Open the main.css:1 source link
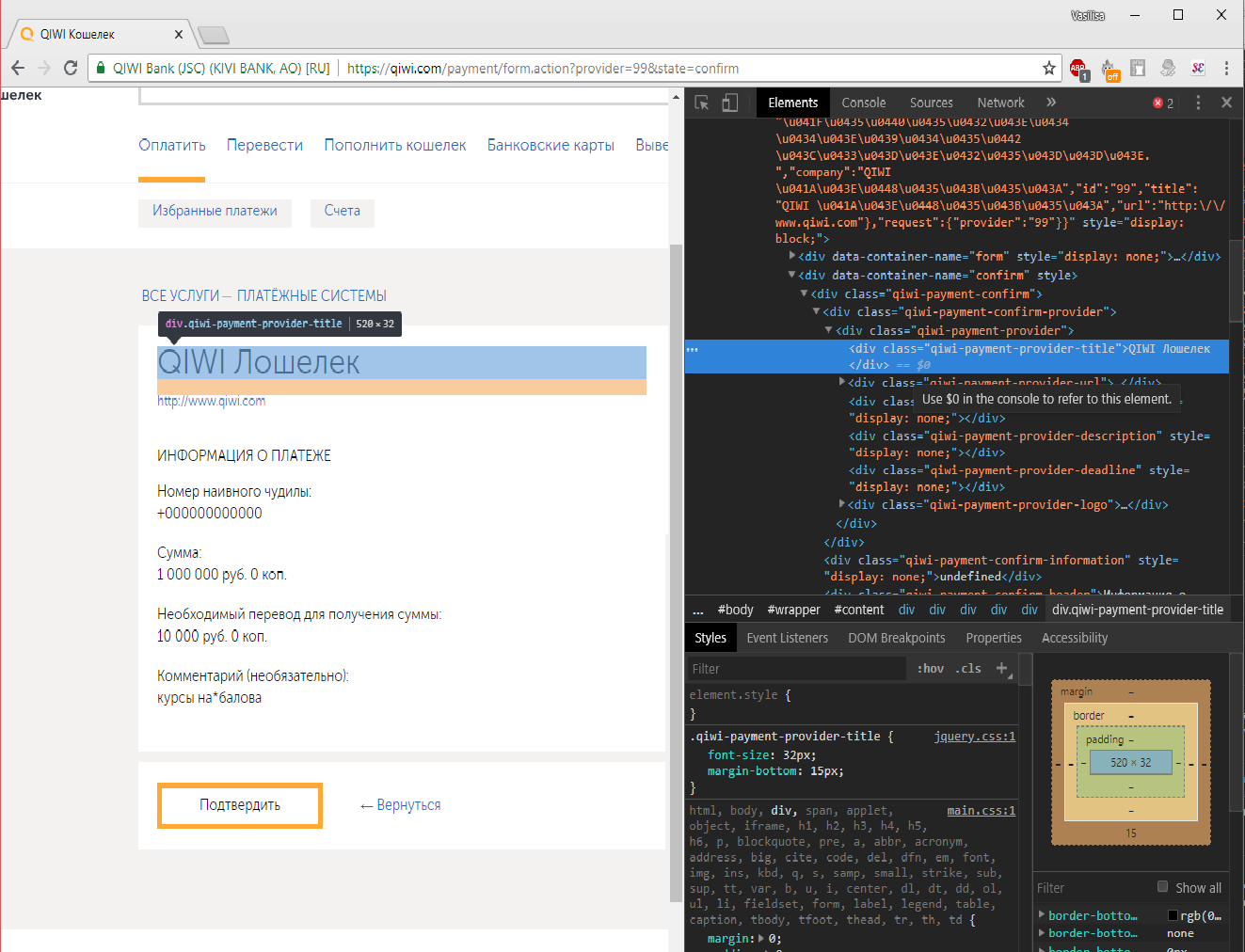The width and height of the screenshot is (1245, 952). tap(982, 810)
